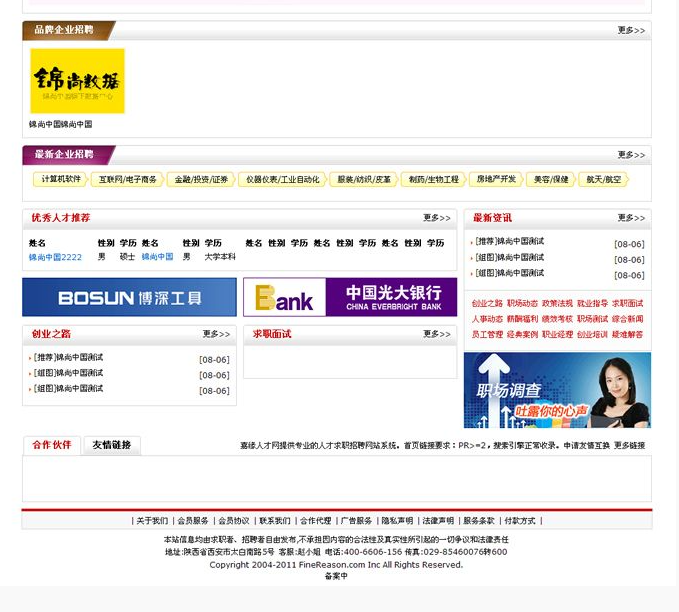Open [推荐]锦尚中国测试 in 最新资讯 list
Image resolution: width=679 pixels, height=612 pixels.
pos(509,241)
